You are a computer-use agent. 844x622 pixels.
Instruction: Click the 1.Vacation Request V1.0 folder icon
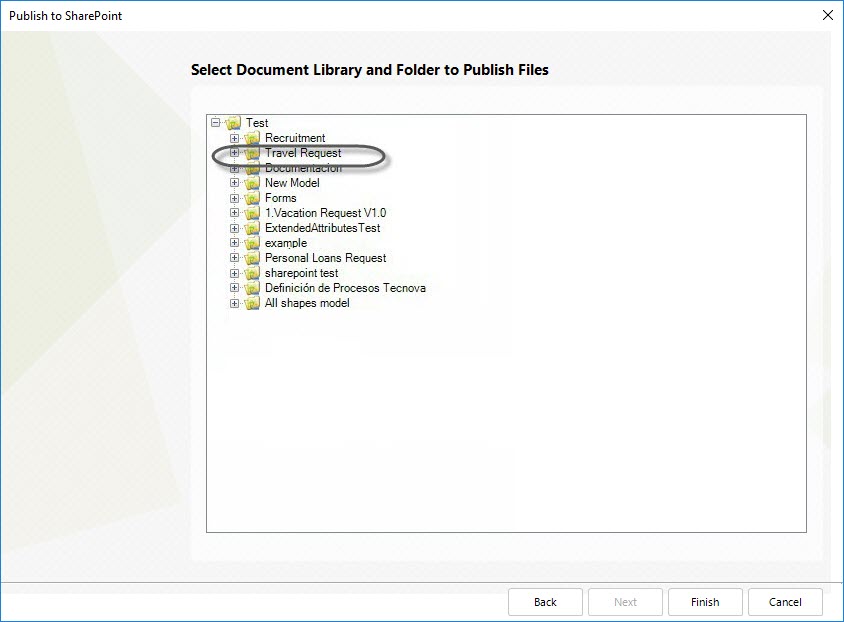point(252,214)
